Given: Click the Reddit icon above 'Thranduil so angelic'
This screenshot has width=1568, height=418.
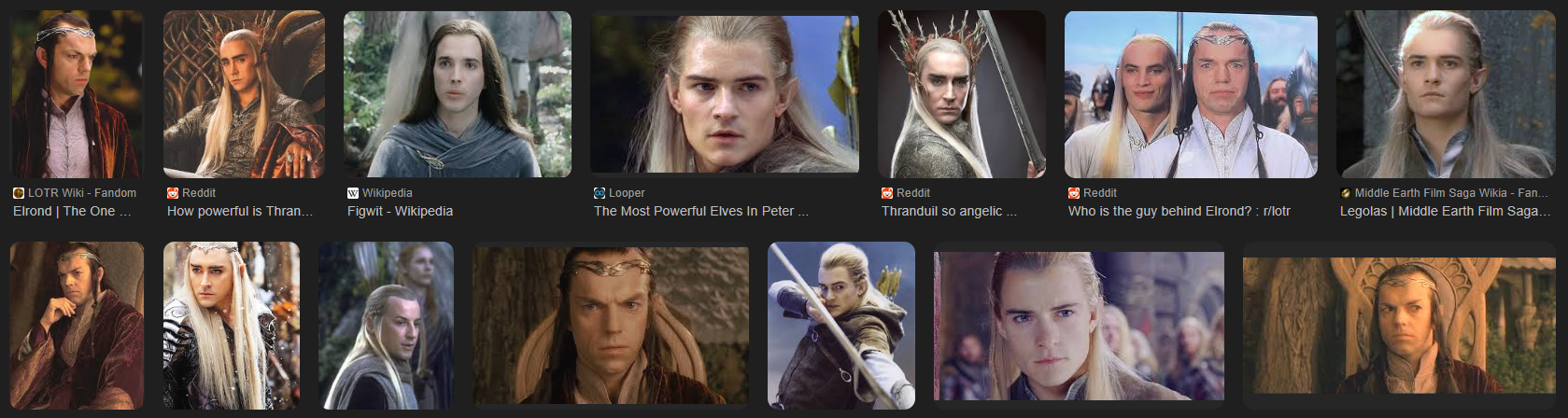Looking at the screenshot, I should coord(887,193).
